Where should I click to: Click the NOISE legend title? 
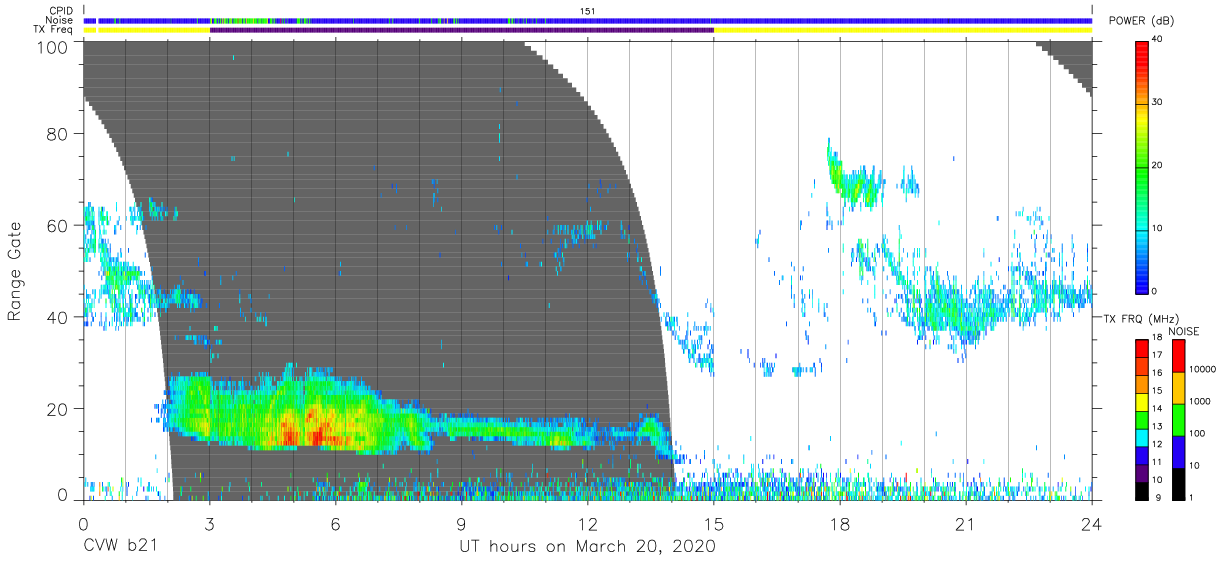pos(1183,331)
